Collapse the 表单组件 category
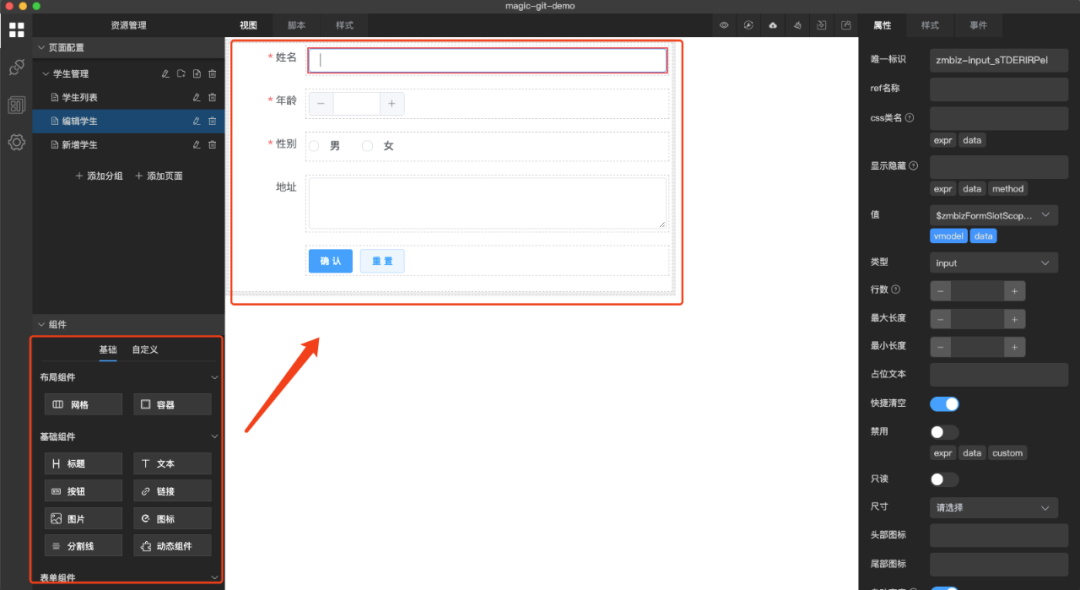 [214, 578]
